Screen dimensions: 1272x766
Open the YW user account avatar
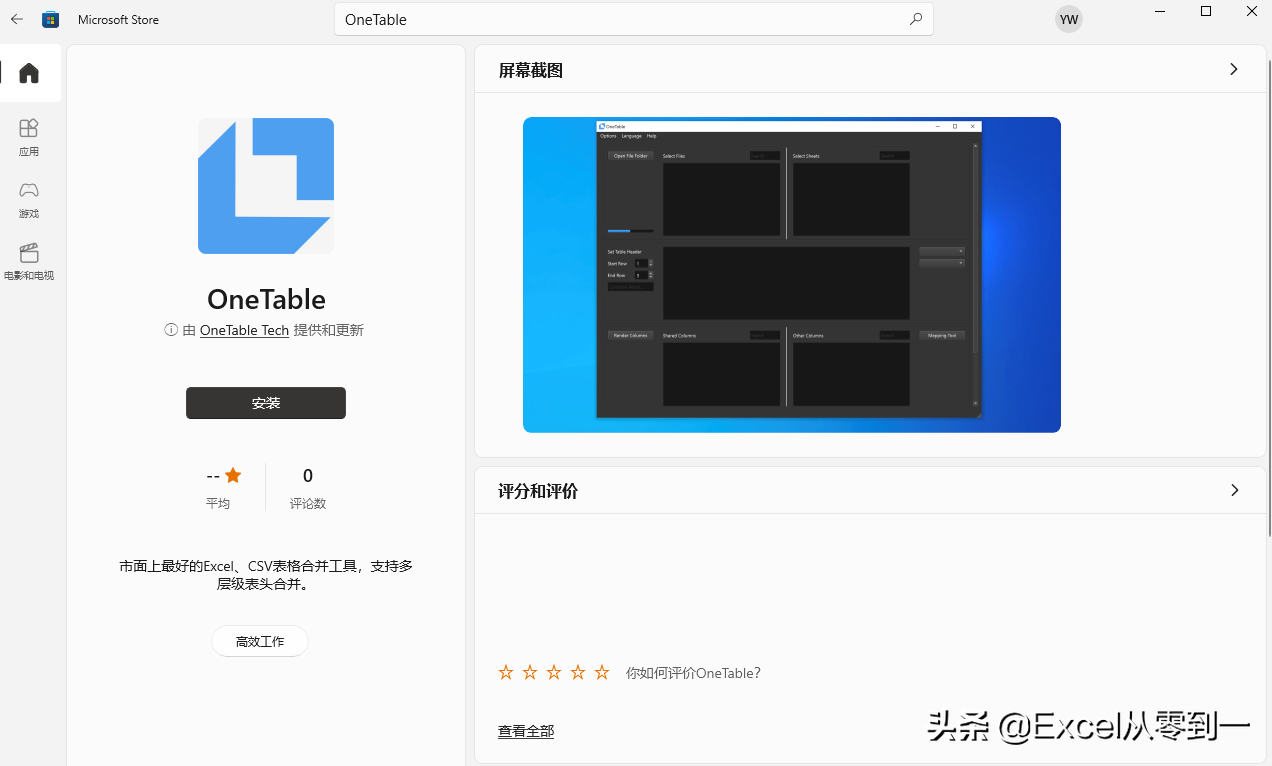(1069, 19)
